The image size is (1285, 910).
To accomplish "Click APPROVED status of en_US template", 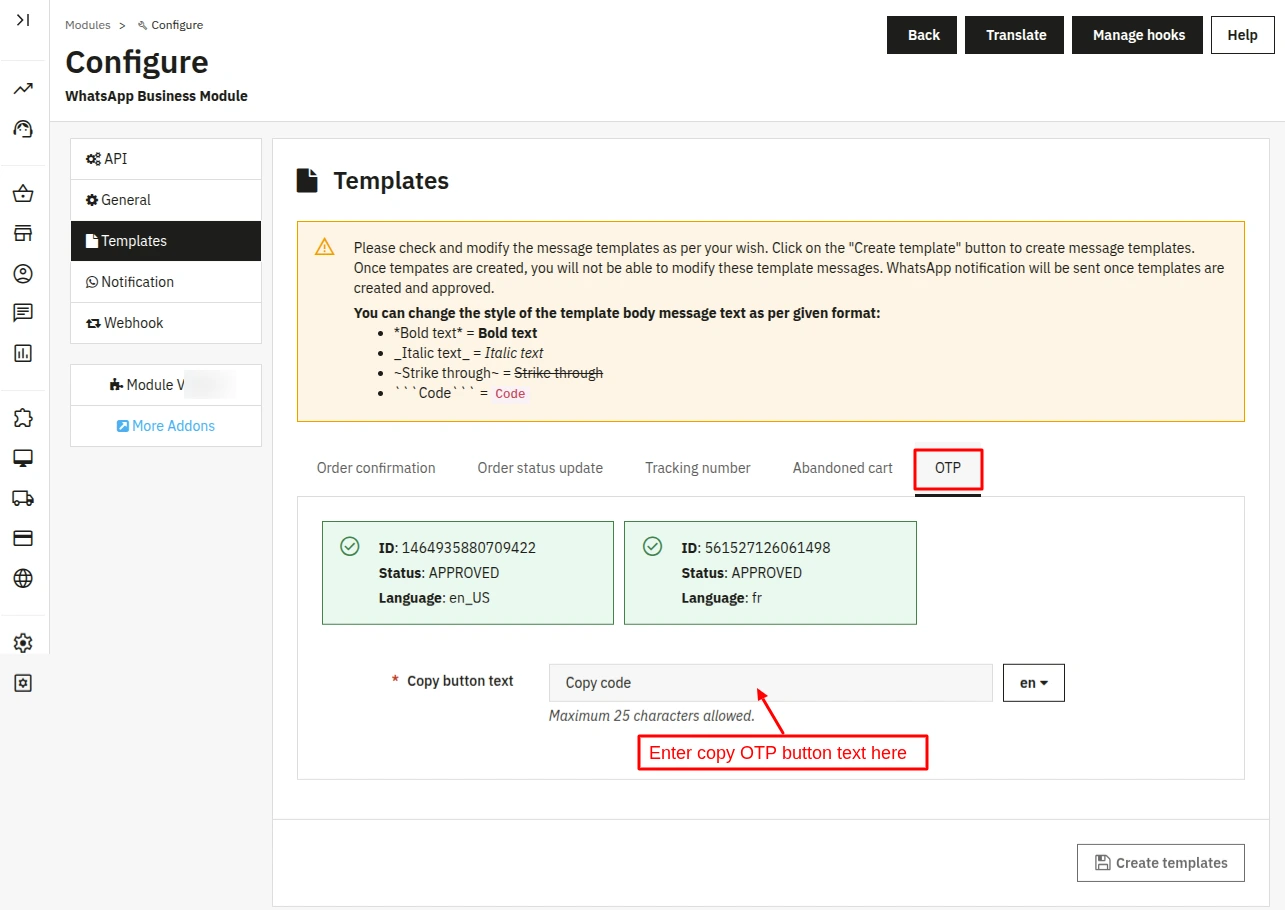I will (464, 573).
